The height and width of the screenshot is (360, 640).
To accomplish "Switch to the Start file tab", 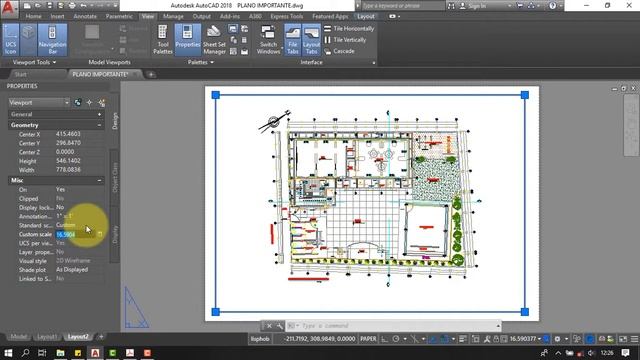I will 20,74.
